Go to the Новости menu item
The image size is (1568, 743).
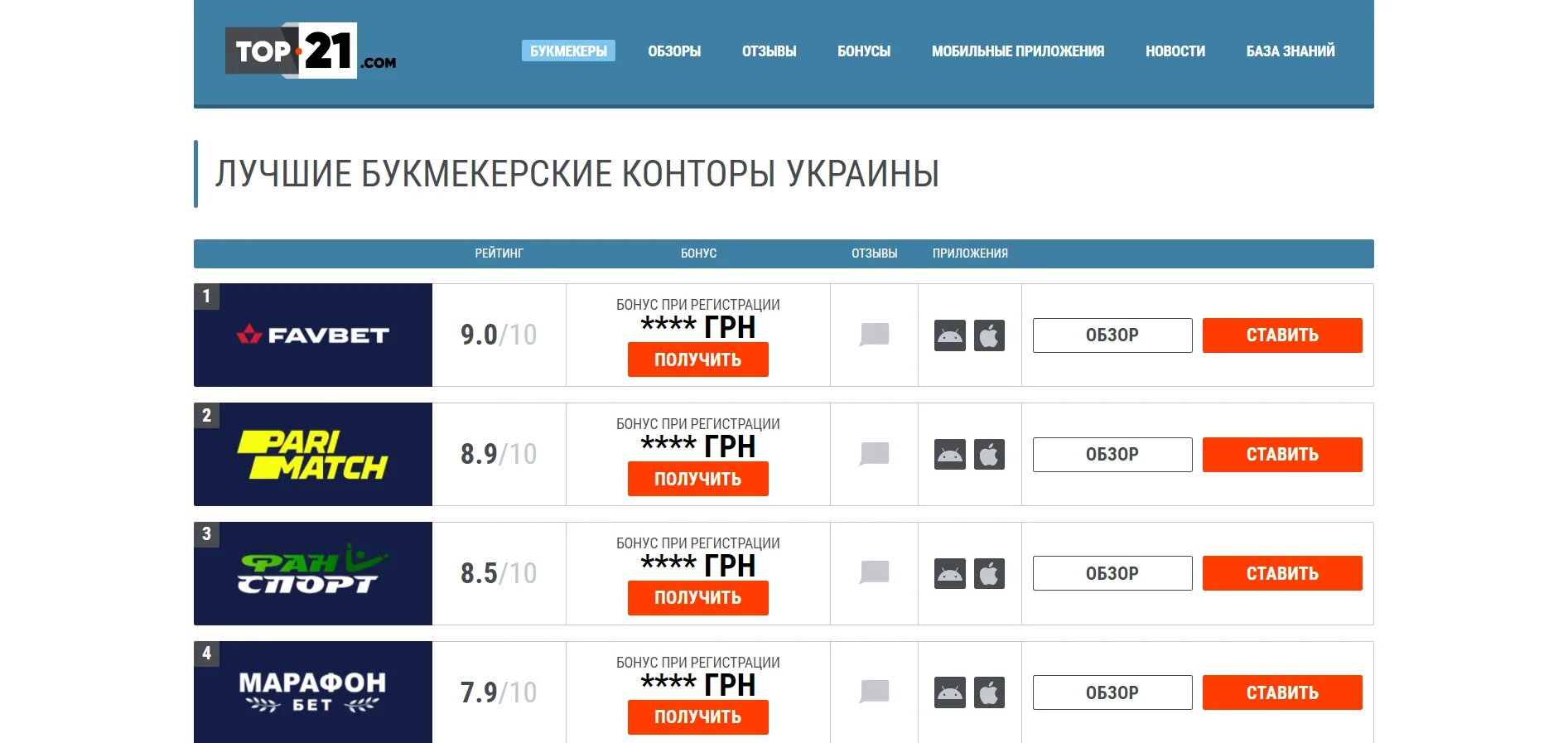(1175, 51)
